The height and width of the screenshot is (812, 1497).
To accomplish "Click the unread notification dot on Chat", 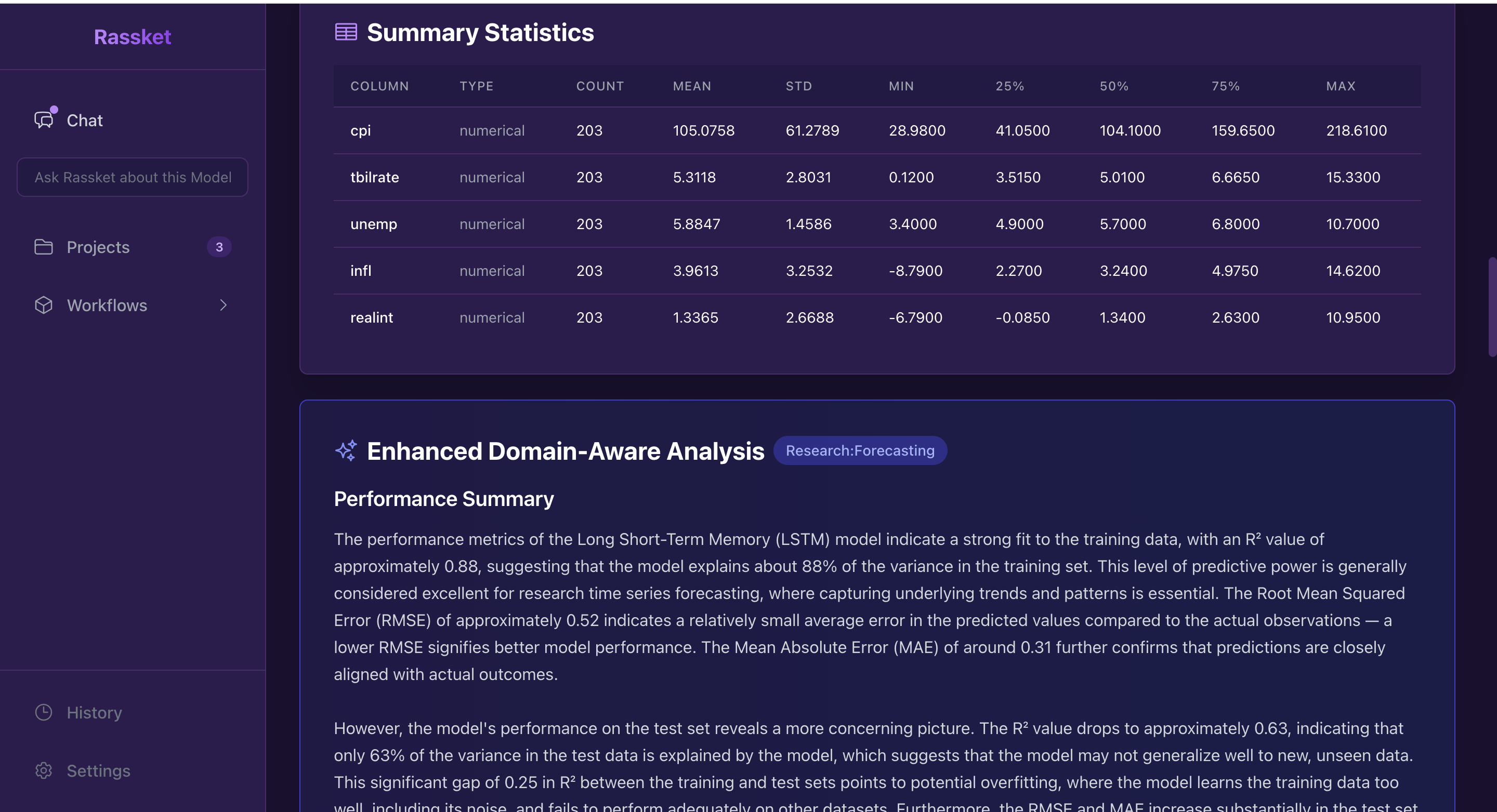I will [54, 109].
